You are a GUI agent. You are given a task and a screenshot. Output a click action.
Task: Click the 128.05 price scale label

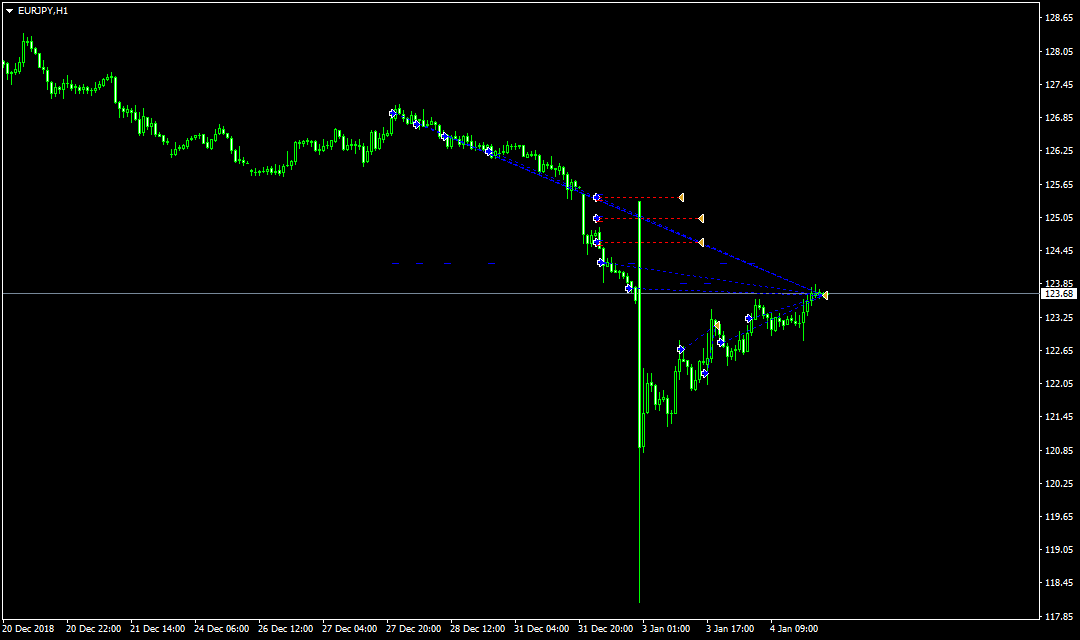[x=1059, y=52]
